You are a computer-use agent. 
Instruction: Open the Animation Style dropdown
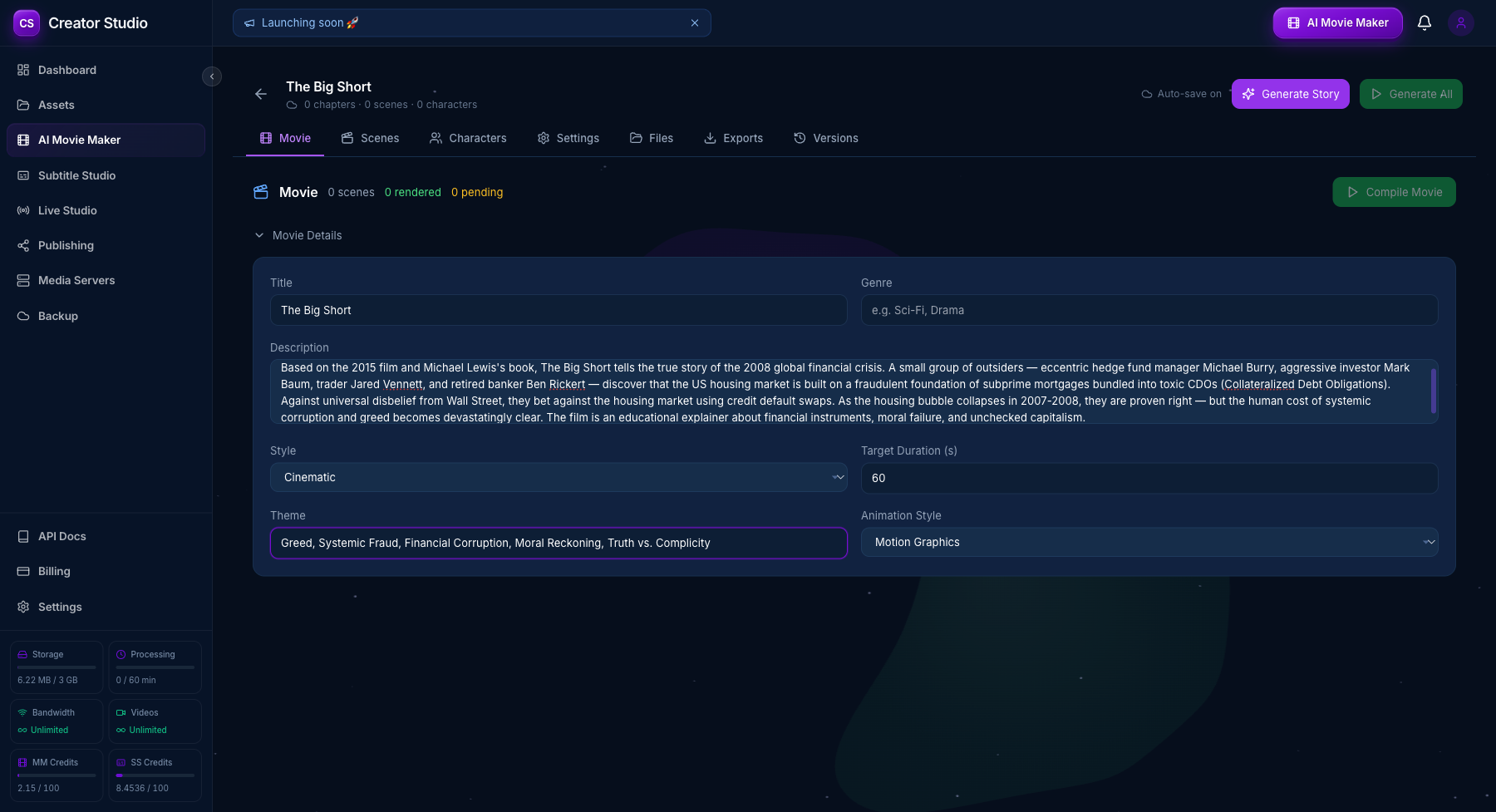tap(1149, 542)
